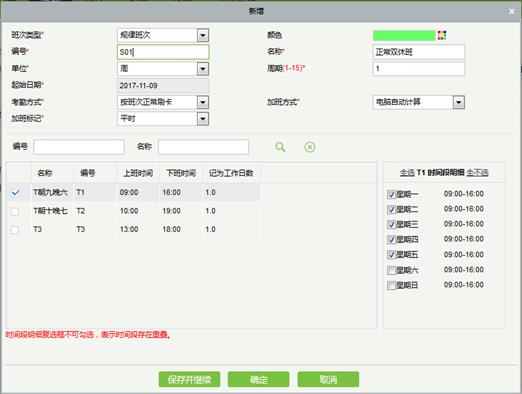522x394 pixels.
Task: Click the 16:00 end time cell
Action: [171, 192]
